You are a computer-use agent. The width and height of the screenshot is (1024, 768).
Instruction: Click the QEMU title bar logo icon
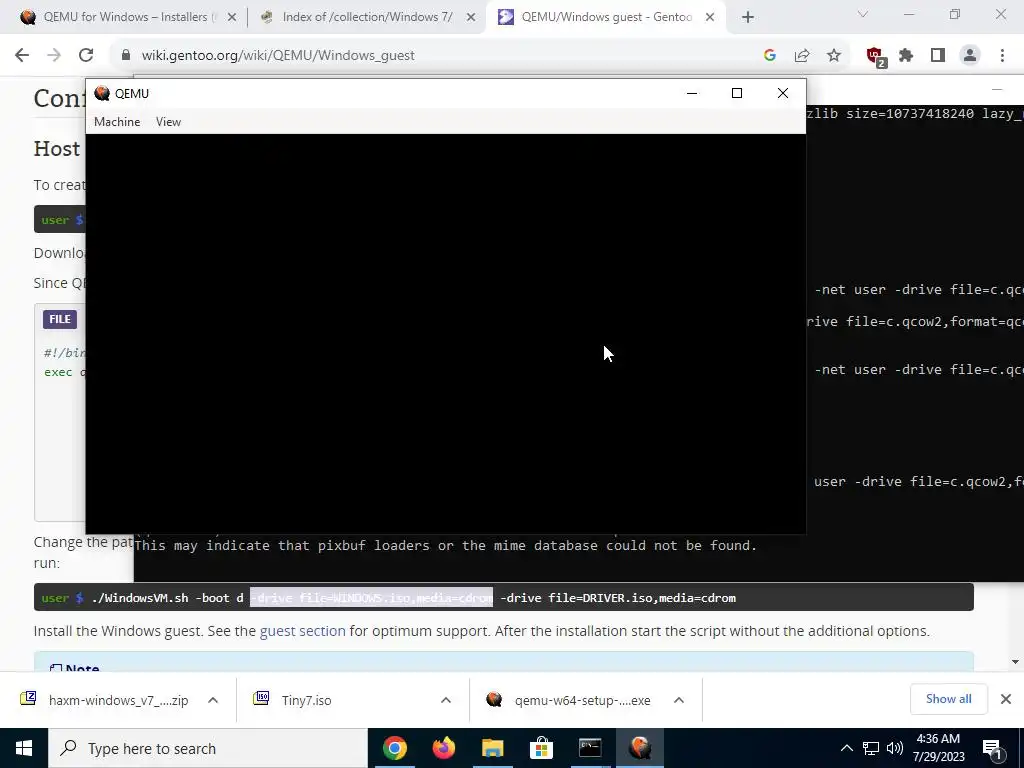[x=102, y=93]
